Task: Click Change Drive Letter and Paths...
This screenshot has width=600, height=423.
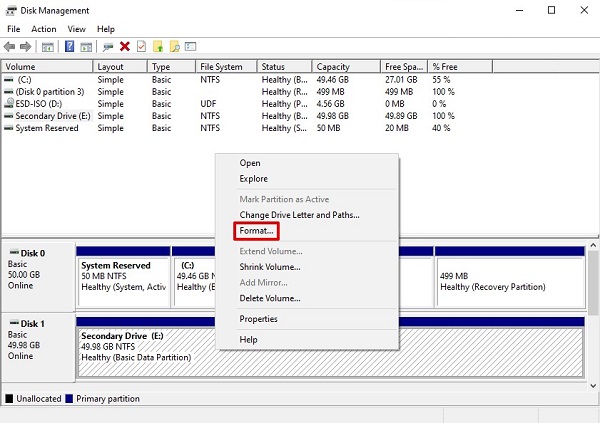Action: [299, 215]
